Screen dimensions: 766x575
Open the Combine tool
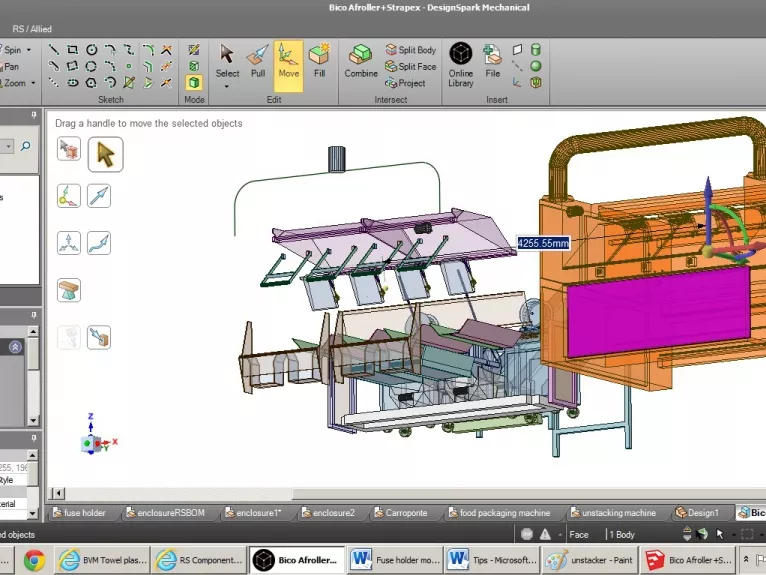tap(361, 62)
